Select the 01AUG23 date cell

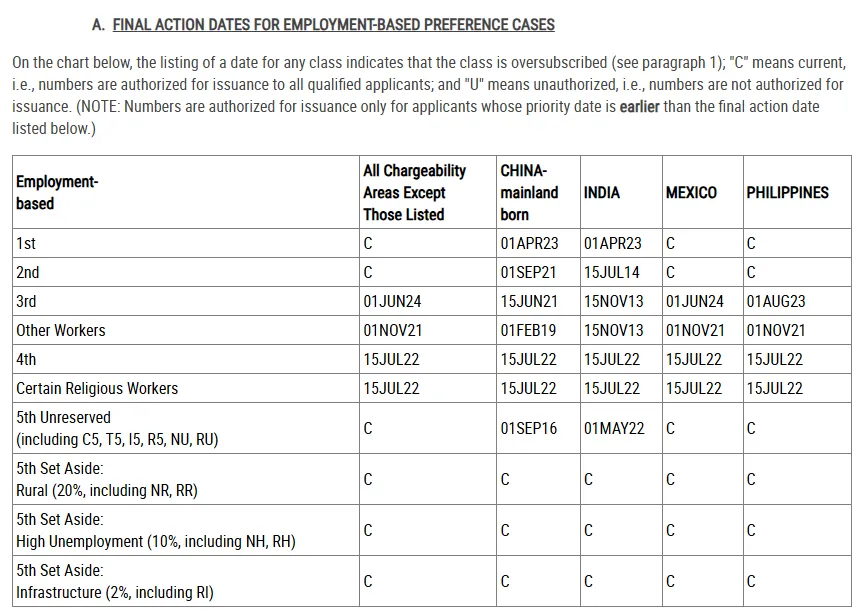775,301
